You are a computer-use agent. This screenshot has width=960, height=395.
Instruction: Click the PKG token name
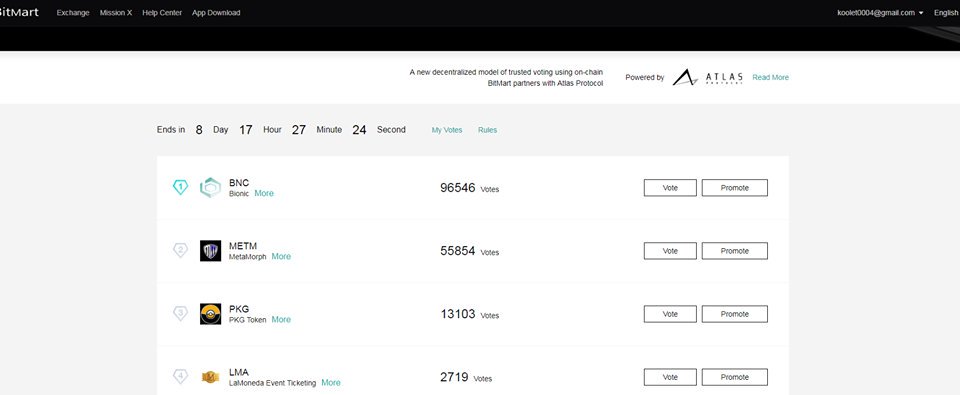(x=239, y=309)
